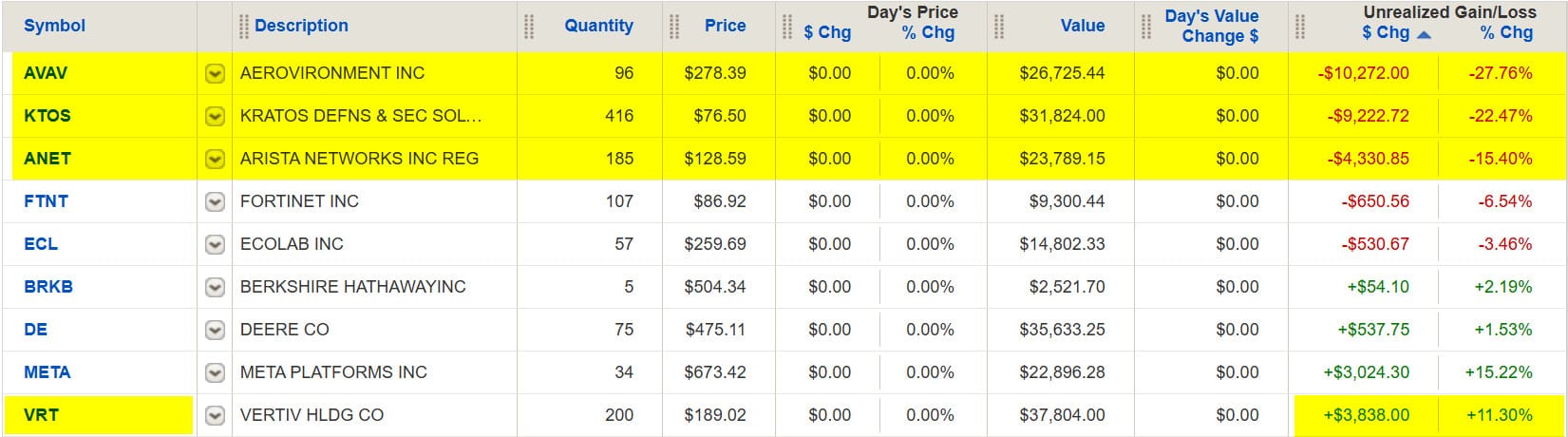Open dropdown menu beside Arista Networks
This screenshot has width=1568, height=437.
[216, 159]
